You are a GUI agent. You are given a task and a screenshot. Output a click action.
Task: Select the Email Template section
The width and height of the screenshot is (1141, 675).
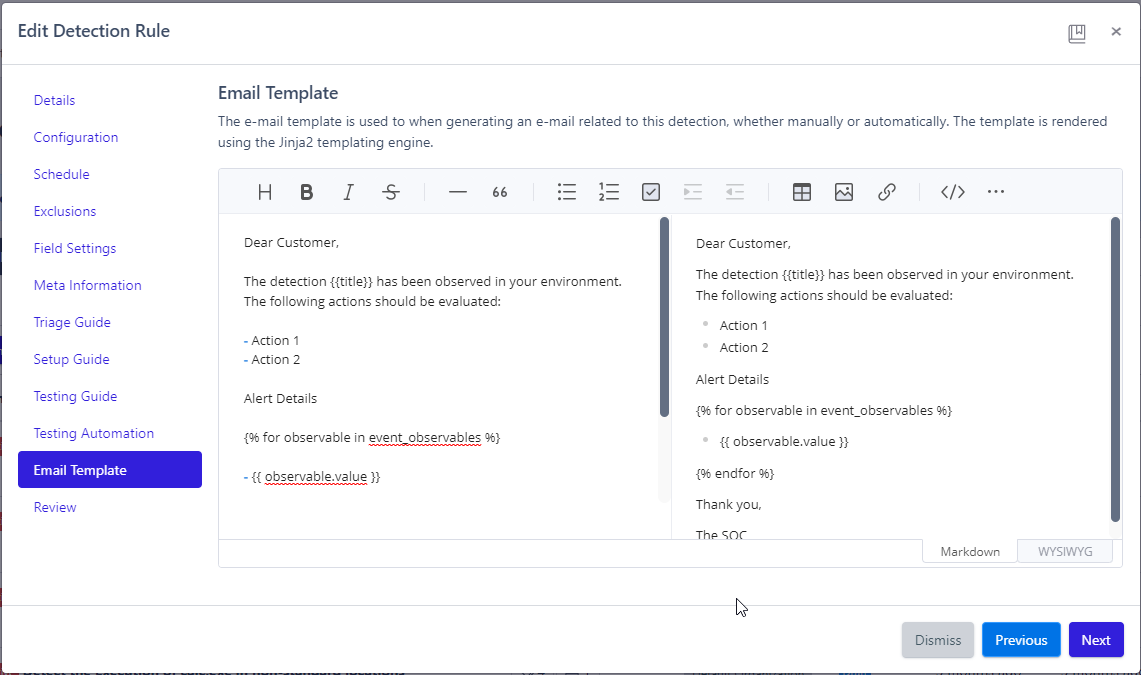click(x=110, y=470)
